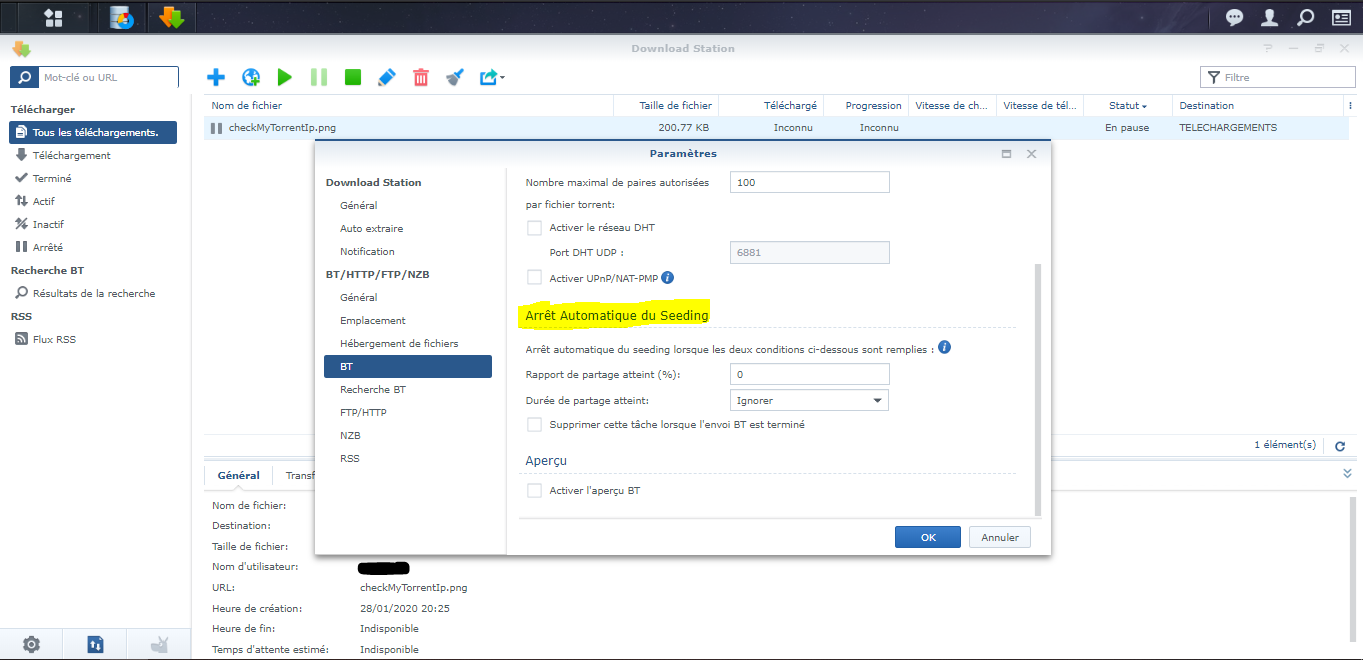The image size is (1363, 660).
Task: Show 'Tous les téléchargements' in sidebar
Action: coord(93,133)
